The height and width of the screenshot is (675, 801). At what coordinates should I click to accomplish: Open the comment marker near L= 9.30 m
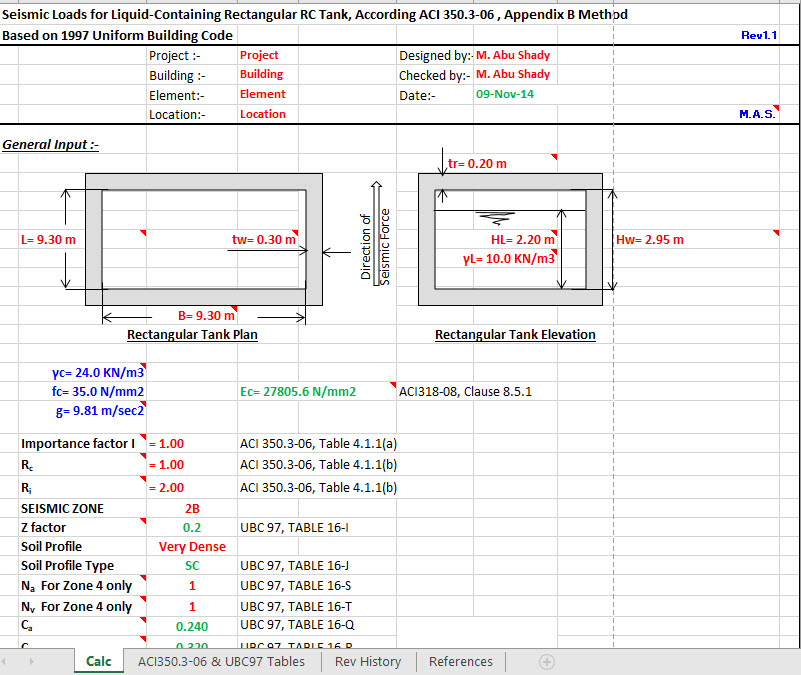click(142, 231)
